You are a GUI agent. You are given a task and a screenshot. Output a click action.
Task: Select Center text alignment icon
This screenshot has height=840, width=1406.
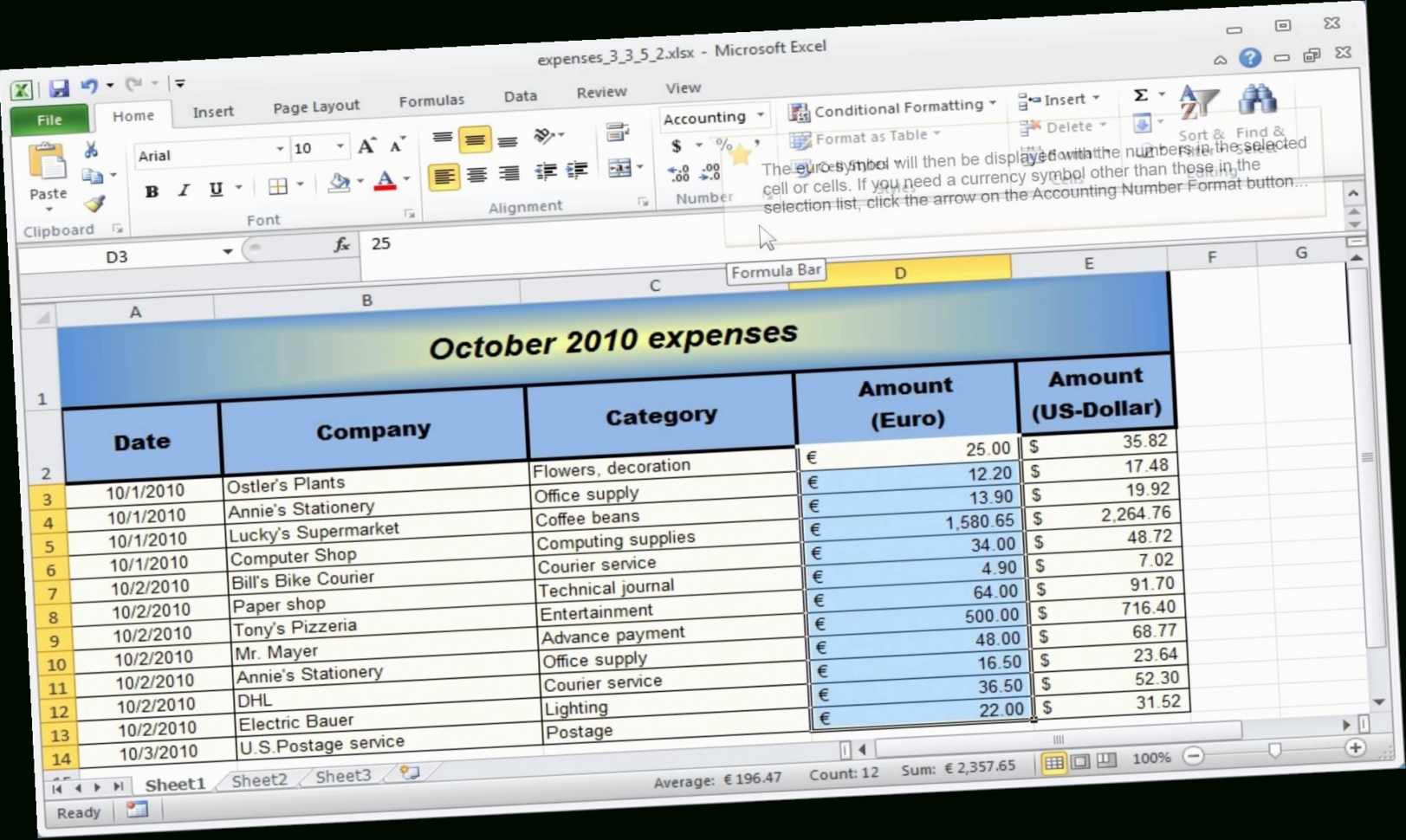point(476,176)
